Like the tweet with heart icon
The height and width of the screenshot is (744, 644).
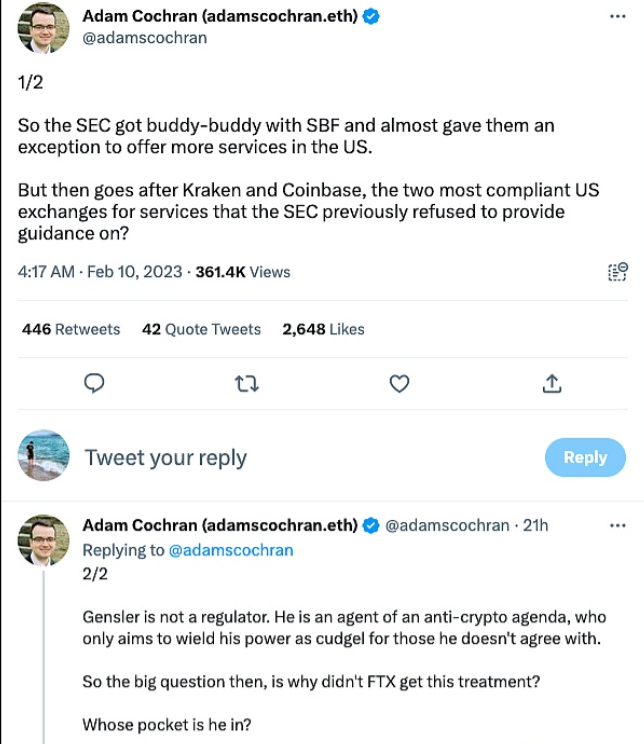[399, 383]
